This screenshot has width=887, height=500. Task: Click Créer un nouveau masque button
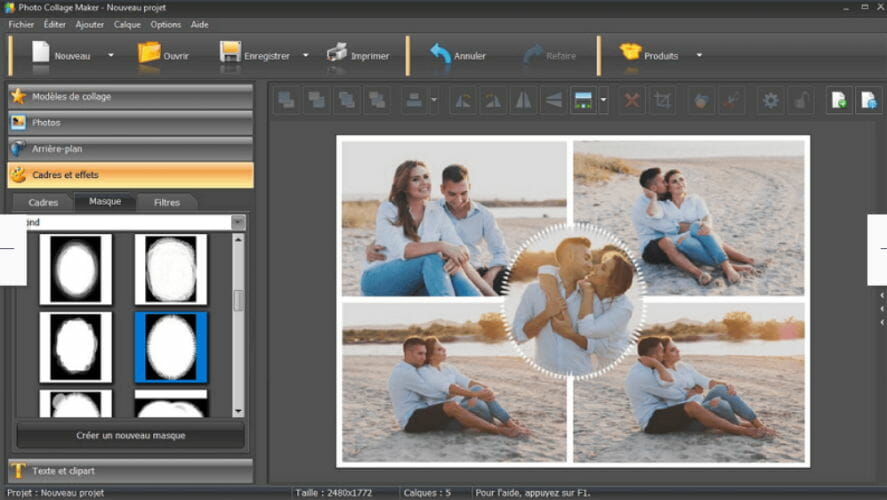point(130,435)
